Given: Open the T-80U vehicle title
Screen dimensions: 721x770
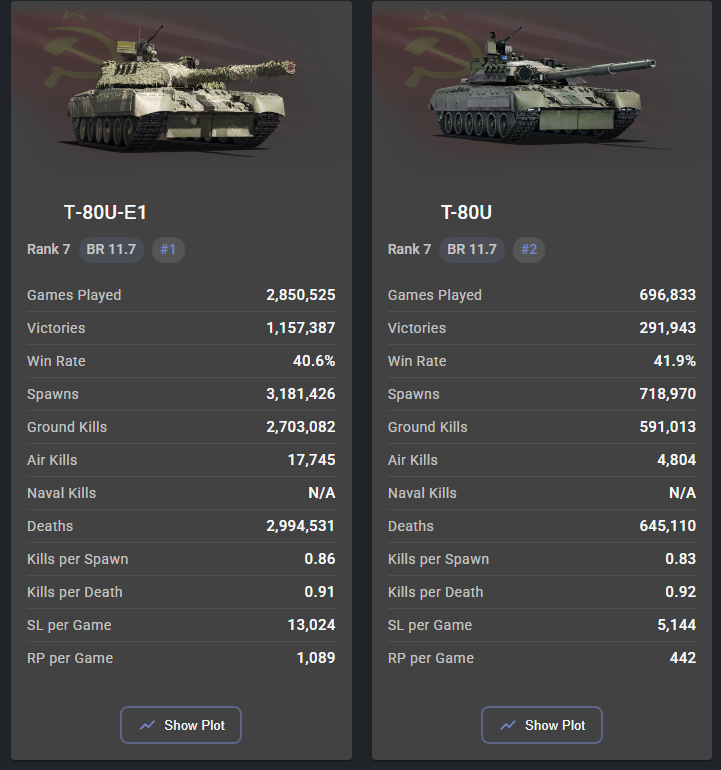Looking at the screenshot, I should pos(466,212).
